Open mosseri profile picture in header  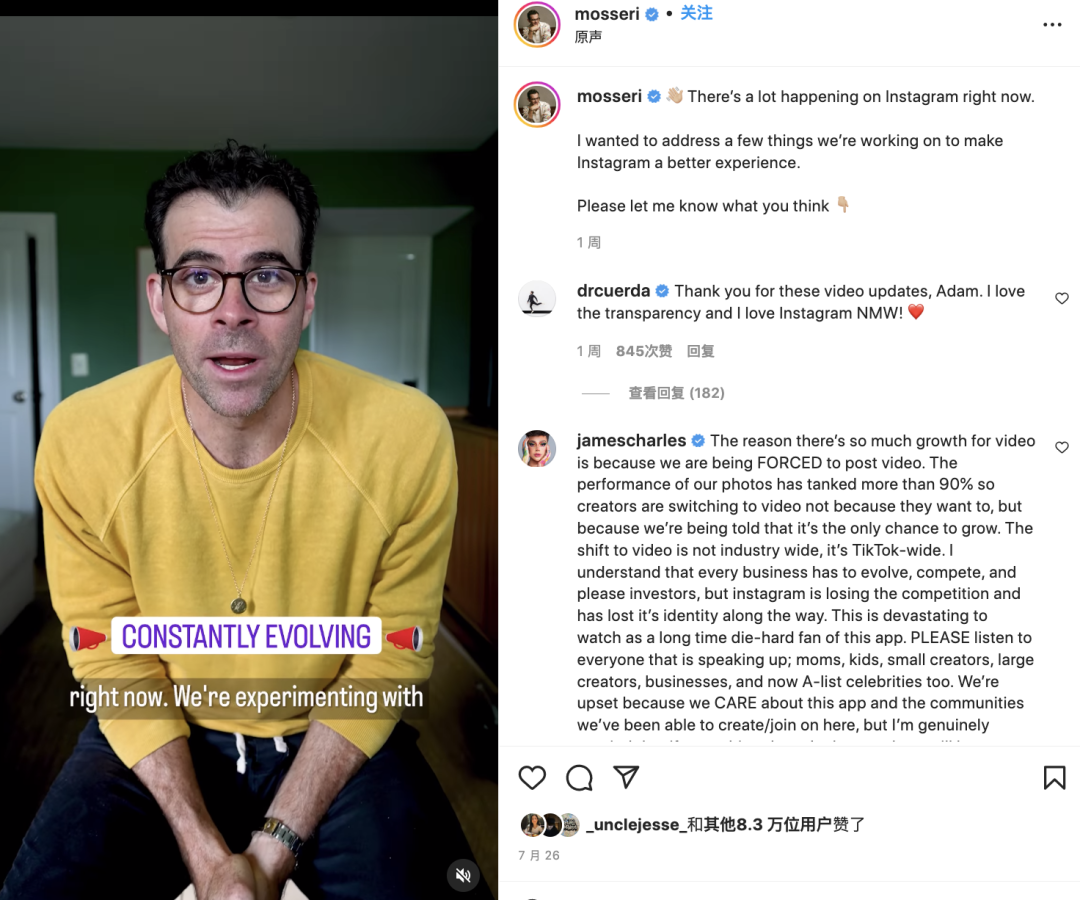click(537, 25)
